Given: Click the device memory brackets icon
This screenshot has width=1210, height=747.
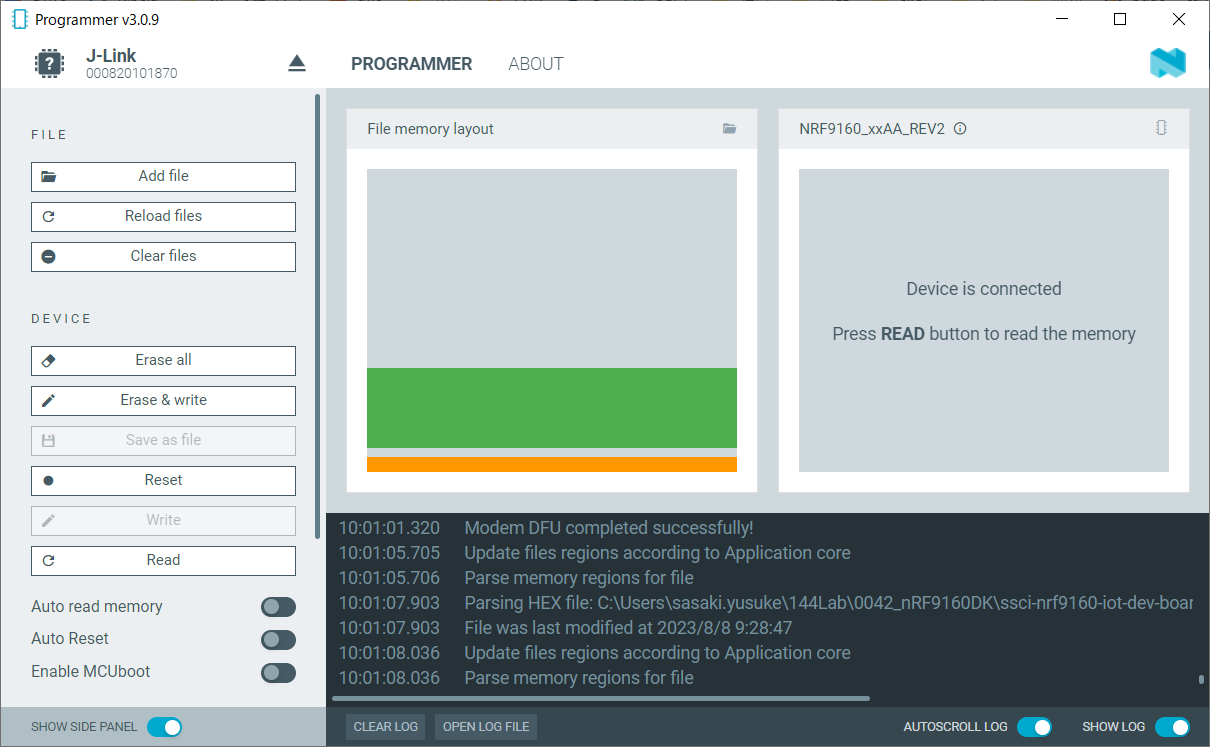Looking at the screenshot, I should pyautogui.click(x=1161, y=128).
